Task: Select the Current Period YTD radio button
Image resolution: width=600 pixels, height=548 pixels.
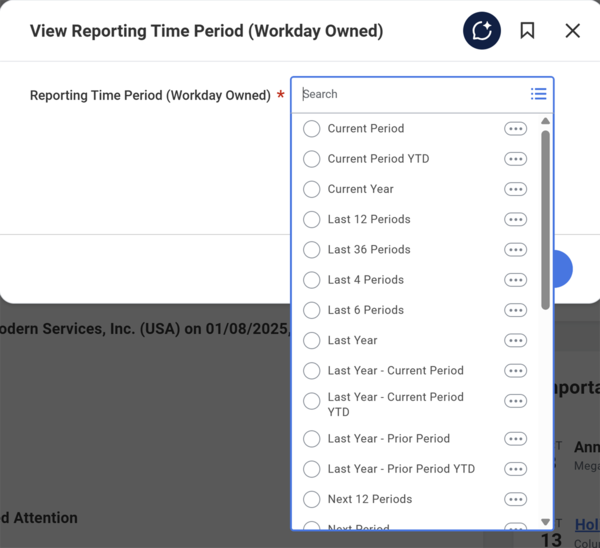Action: pyautogui.click(x=311, y=159)
